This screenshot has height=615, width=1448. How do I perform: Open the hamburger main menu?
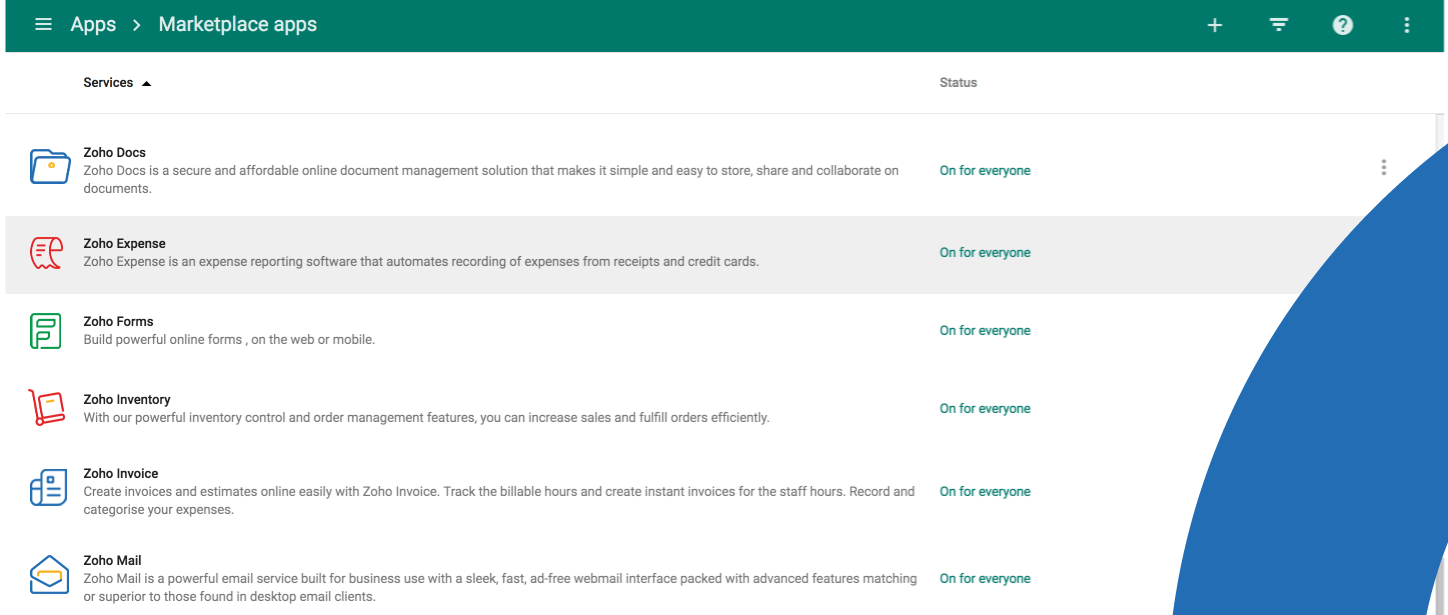click(x=43, y=24)
